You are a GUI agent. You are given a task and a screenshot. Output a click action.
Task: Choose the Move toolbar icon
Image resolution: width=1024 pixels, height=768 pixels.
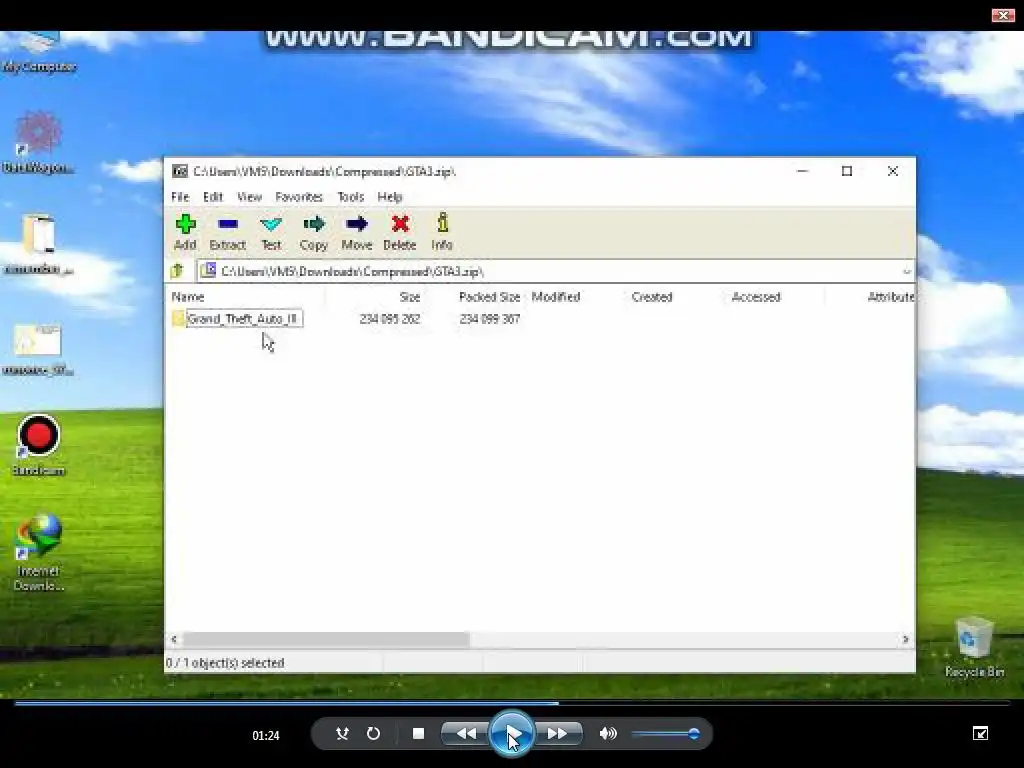point(357,232)
